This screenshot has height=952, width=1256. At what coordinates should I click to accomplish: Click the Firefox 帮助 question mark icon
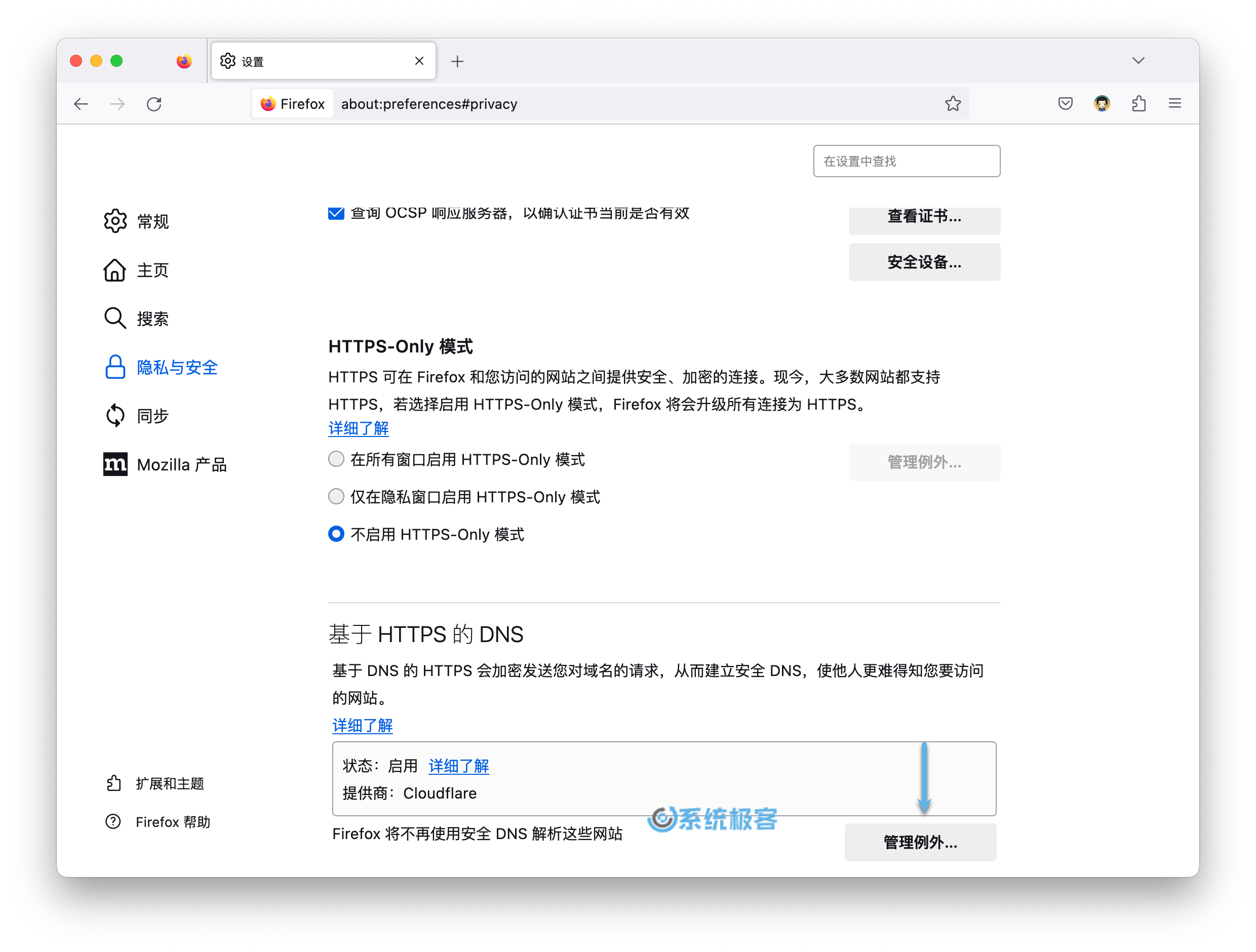113,821
